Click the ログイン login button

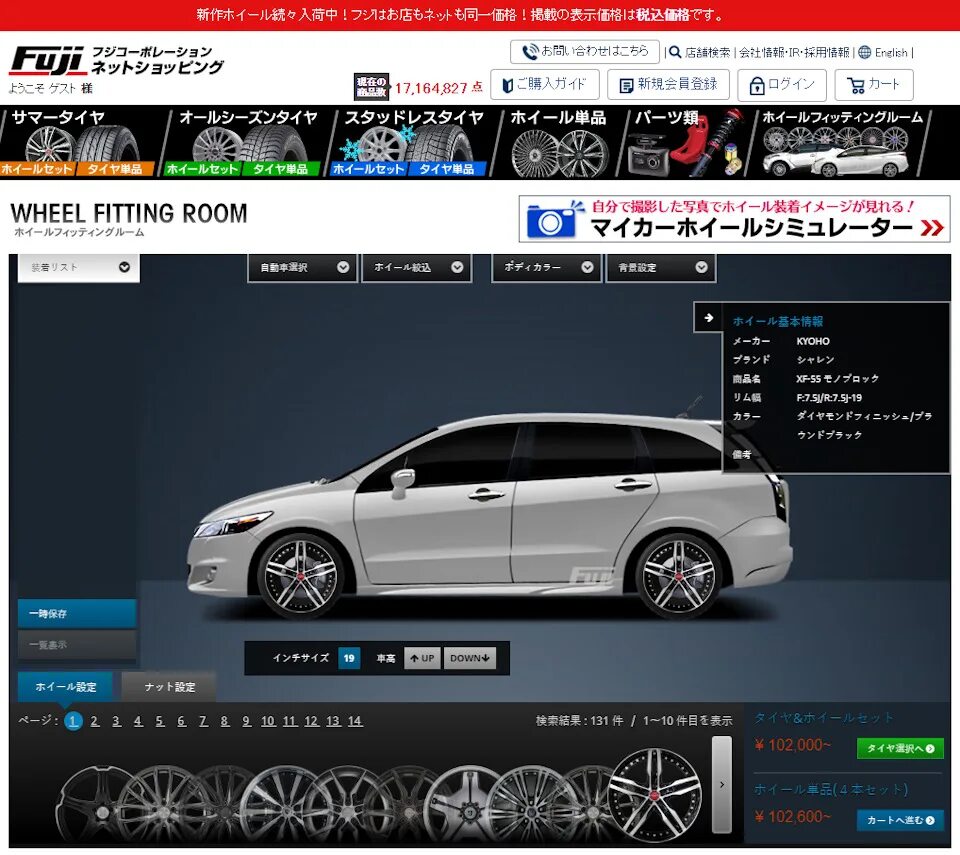(x=782, y=85)
